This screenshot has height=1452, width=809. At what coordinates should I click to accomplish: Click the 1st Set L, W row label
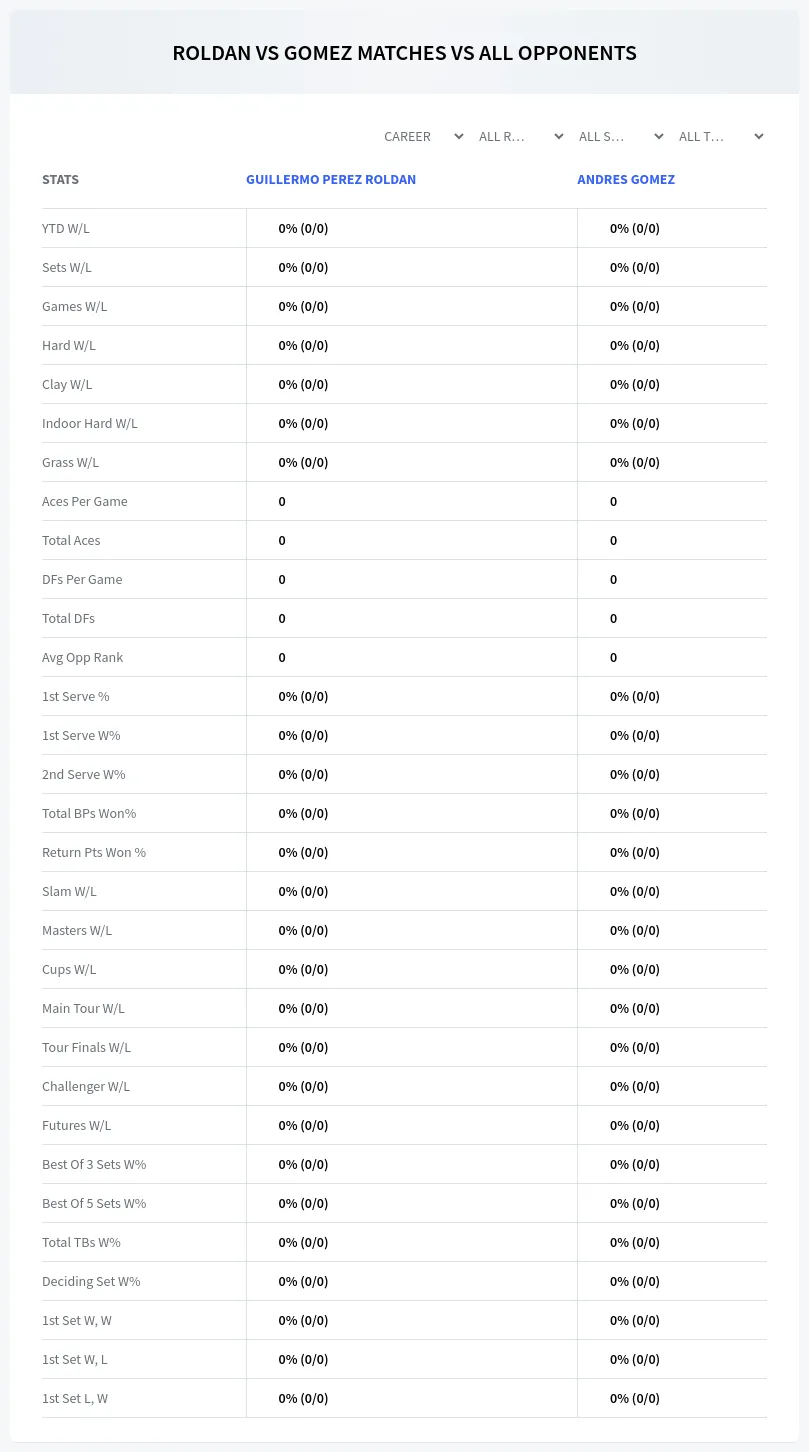pos(75,1398)
